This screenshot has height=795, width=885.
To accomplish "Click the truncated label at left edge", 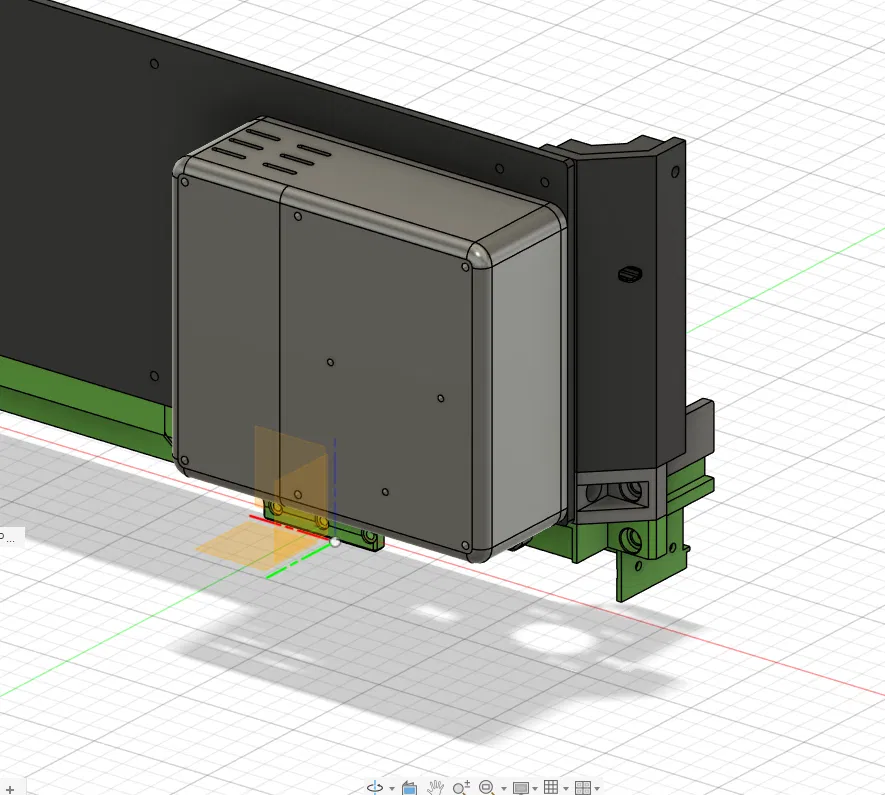I will (8, 537).
